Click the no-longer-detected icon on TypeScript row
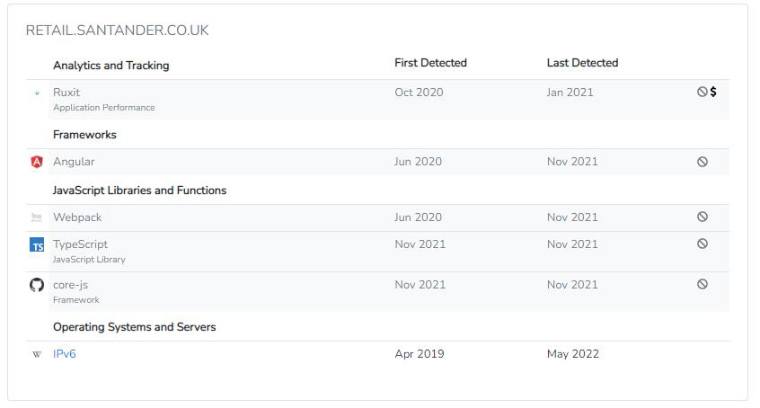 pos(702,244)
